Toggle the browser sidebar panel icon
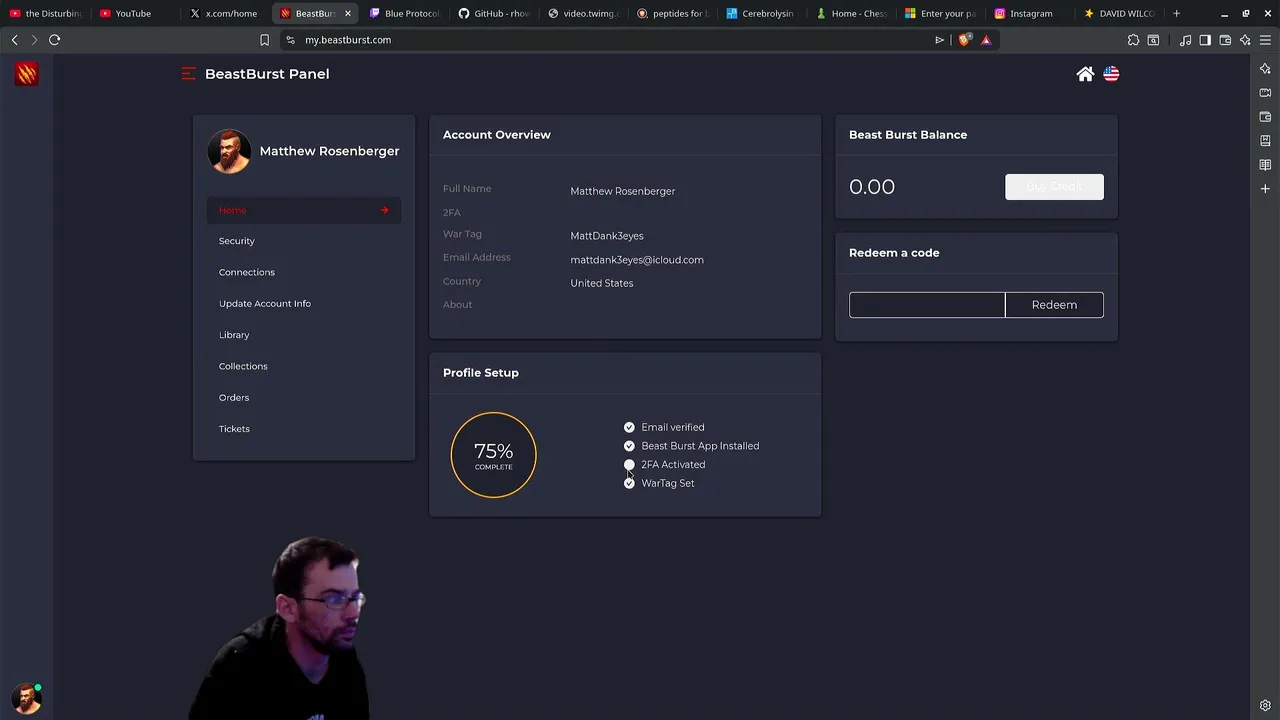Image resolution: width=1280 pixels, height=720 pixels. click(x=1205, y=40)
